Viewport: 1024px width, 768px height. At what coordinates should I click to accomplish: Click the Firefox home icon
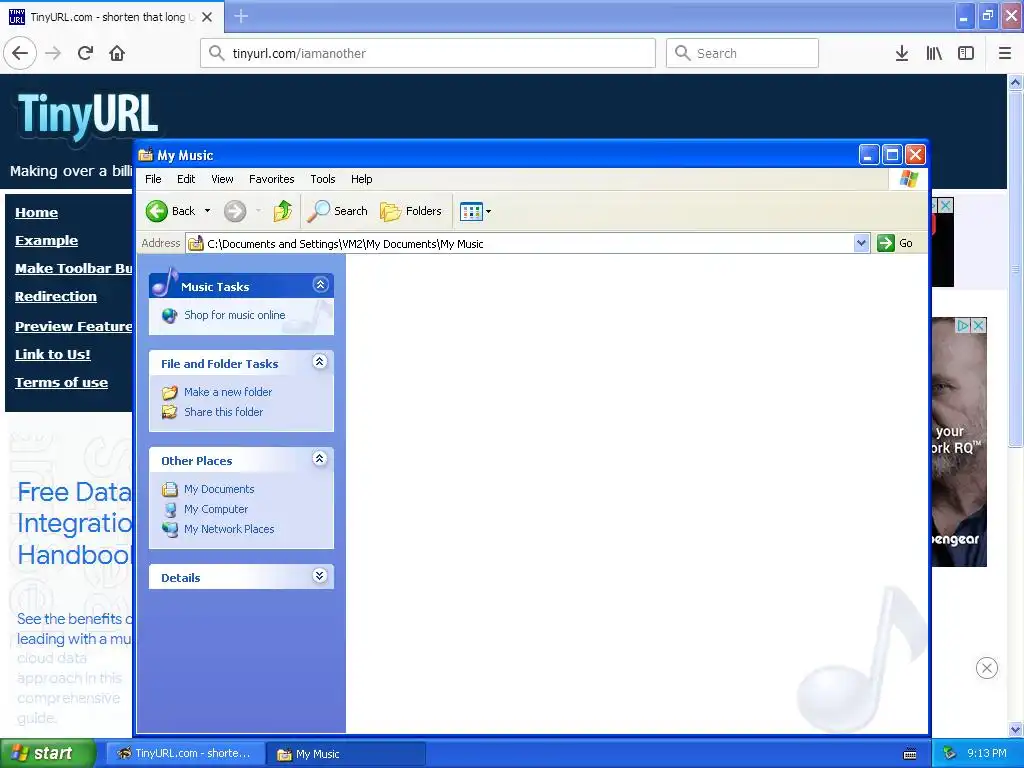click(x=117, y=53)
